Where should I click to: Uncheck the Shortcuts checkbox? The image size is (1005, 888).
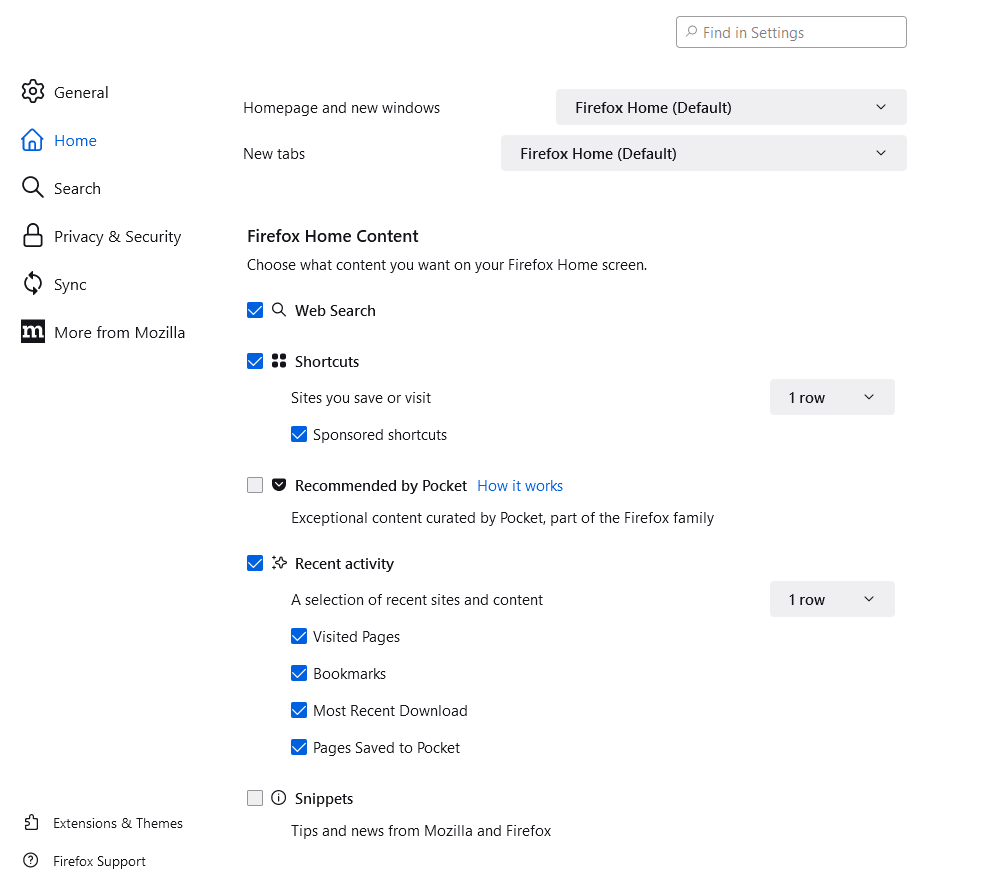coord(255,361)
